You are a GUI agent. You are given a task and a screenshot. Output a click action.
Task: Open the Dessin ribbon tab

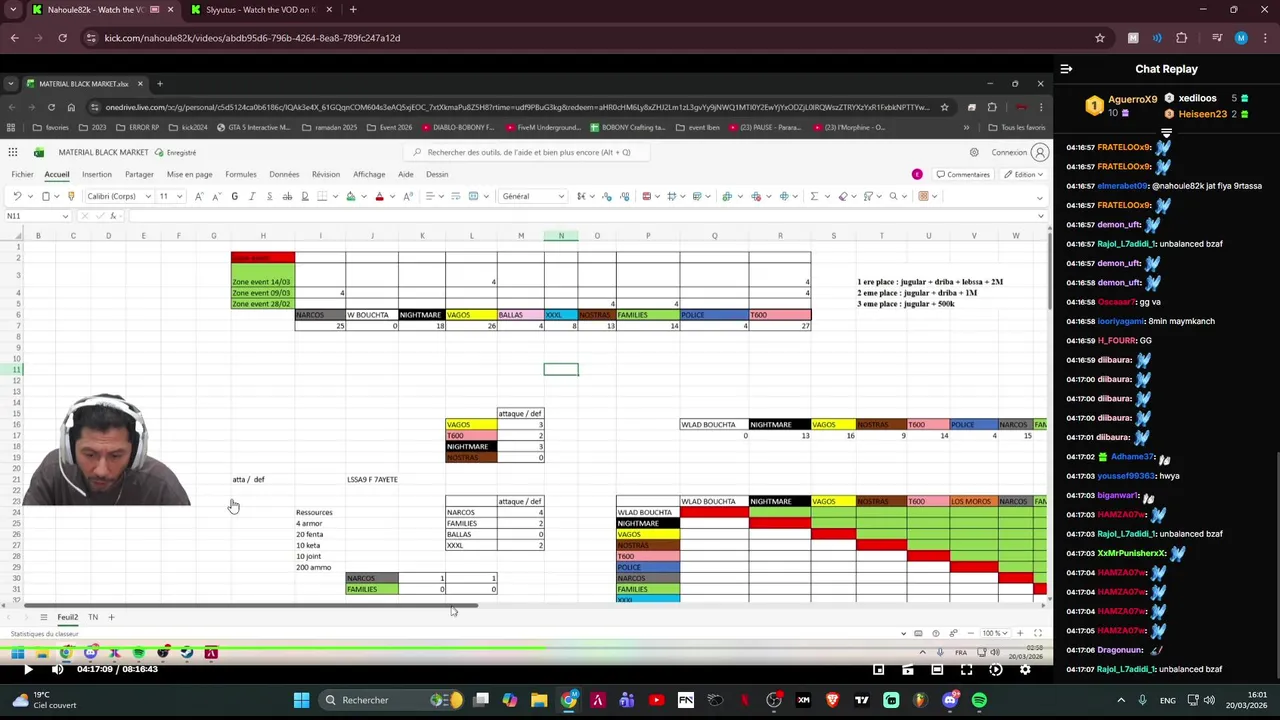point(437,174)
